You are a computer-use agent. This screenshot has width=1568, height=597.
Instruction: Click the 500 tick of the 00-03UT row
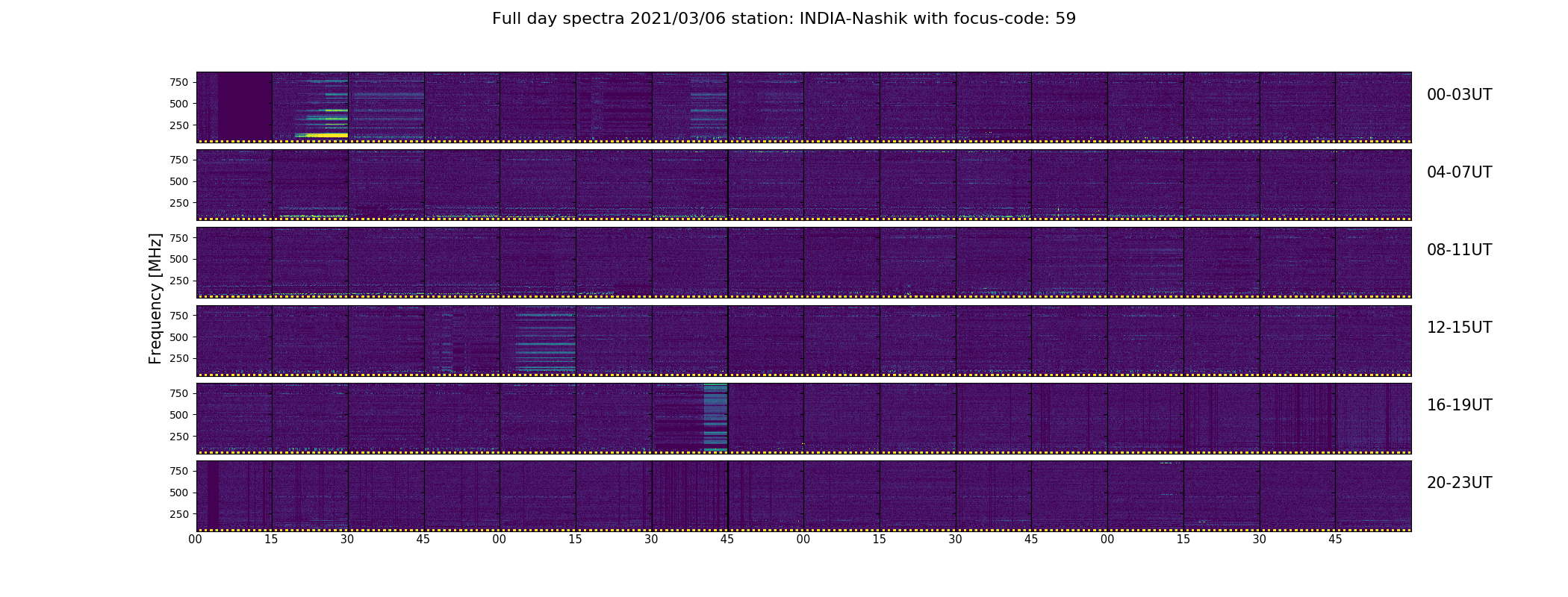click(179, 104)
